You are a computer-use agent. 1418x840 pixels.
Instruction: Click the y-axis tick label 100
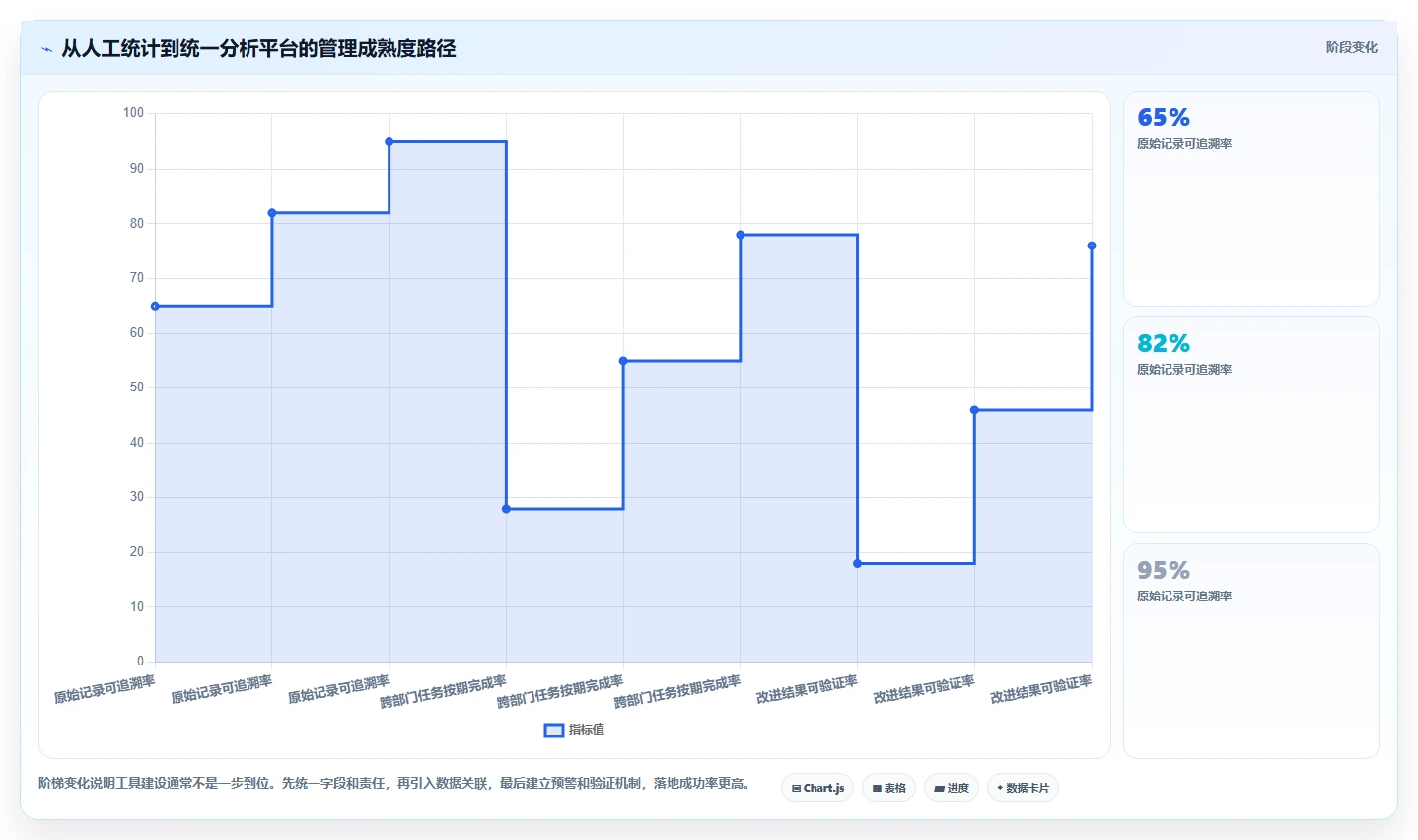(133, 113)
